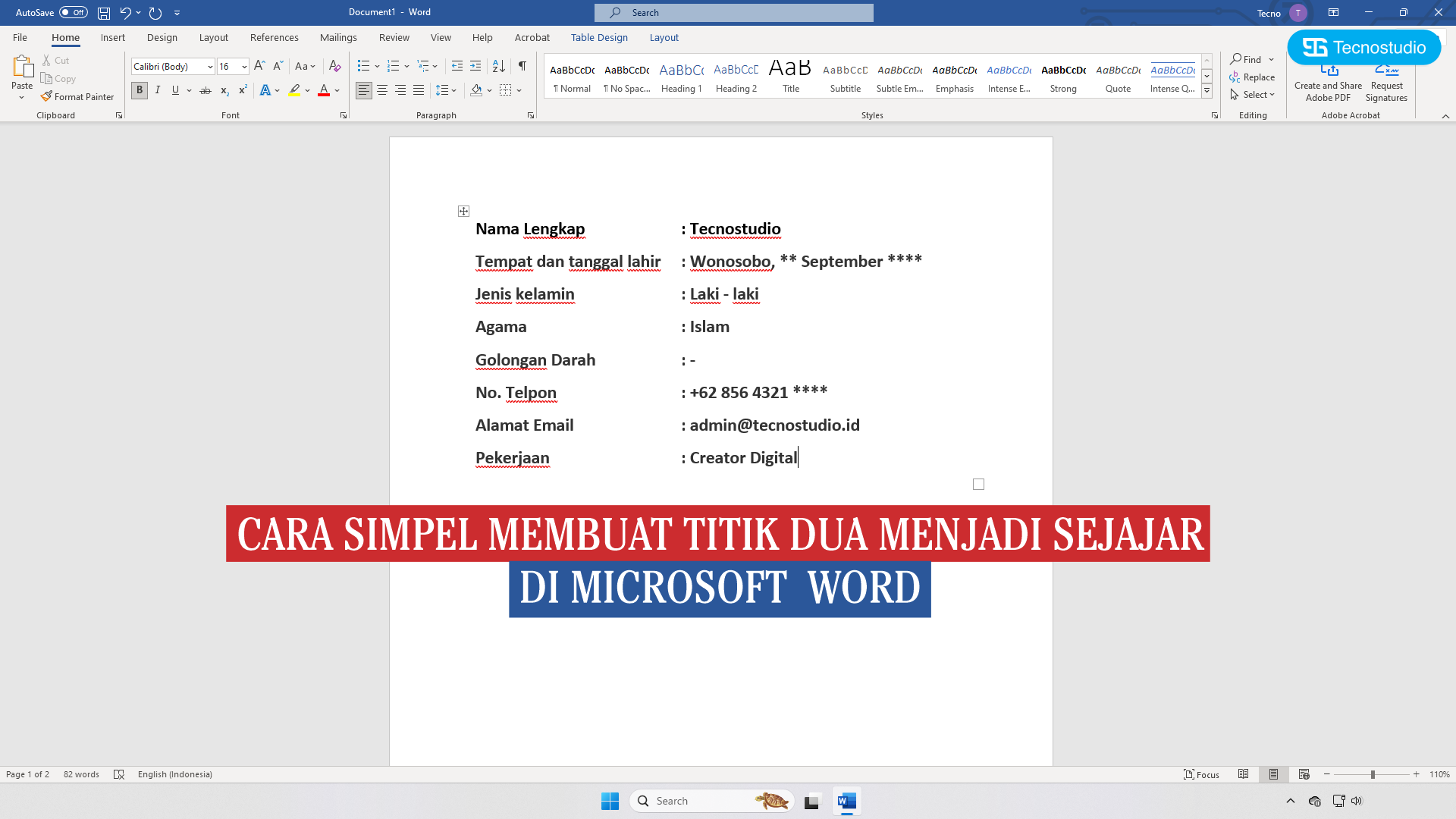1456x819 pixels.
Task: Toggle Print Layout view
Action: pos(1273,774)
